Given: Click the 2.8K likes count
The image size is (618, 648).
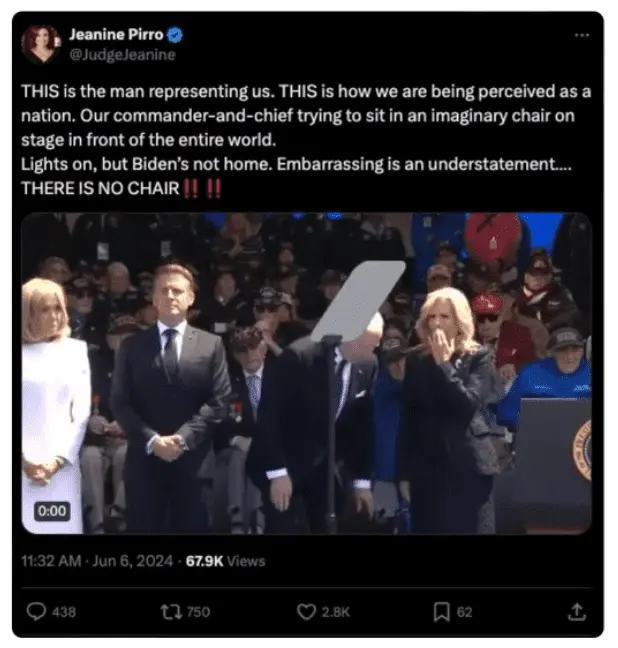Looking at the screenshot, I should click(336, 612).
